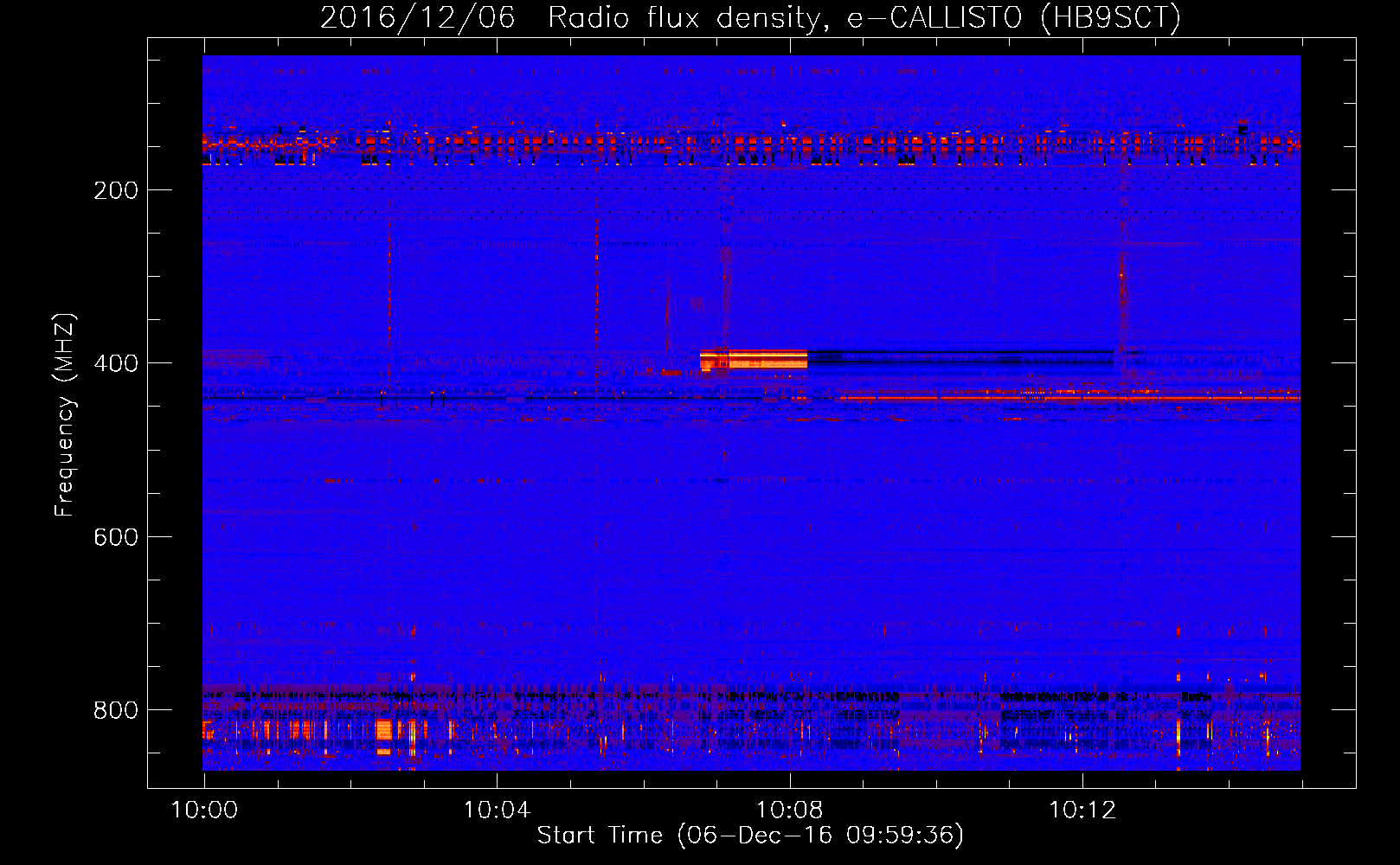The width and height of the screenshot is (1400, 865).
Task: Click the '10:04' time tick label
Action: [497, 811]
